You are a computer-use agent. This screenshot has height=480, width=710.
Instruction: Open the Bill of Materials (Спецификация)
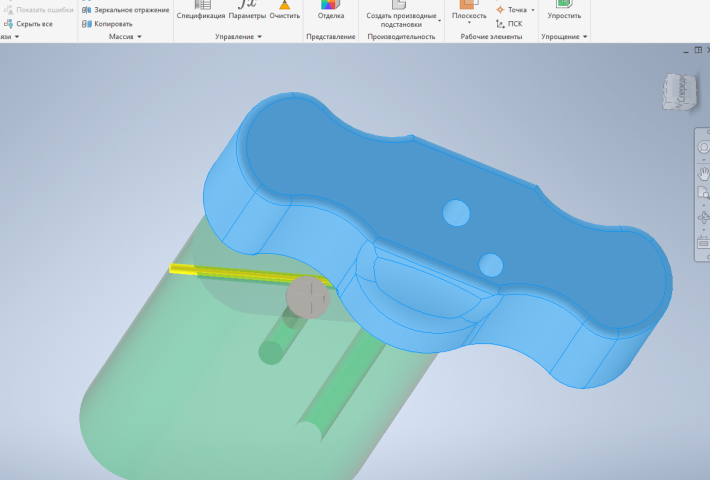coord(201,10)
